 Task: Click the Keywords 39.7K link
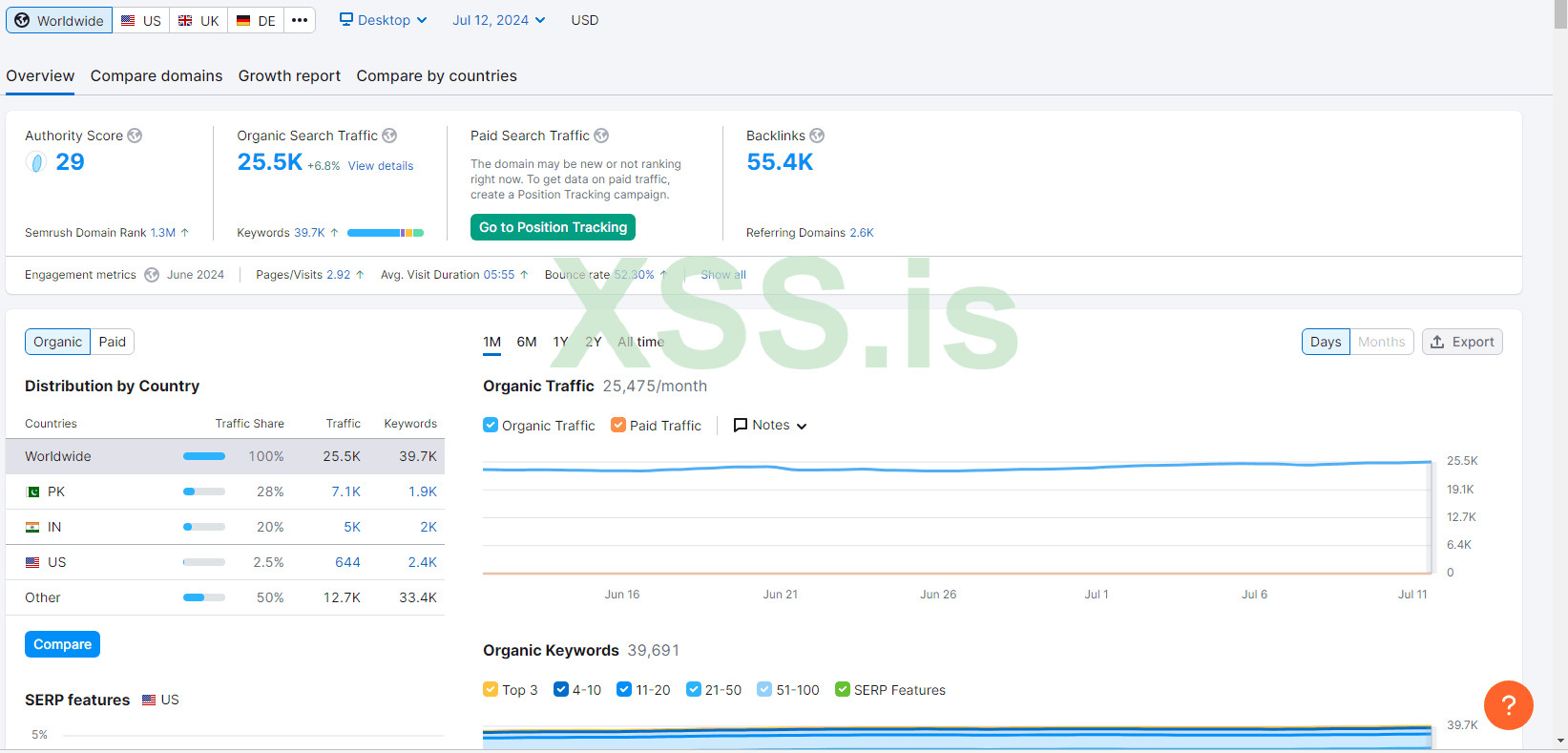pos(310,233)
